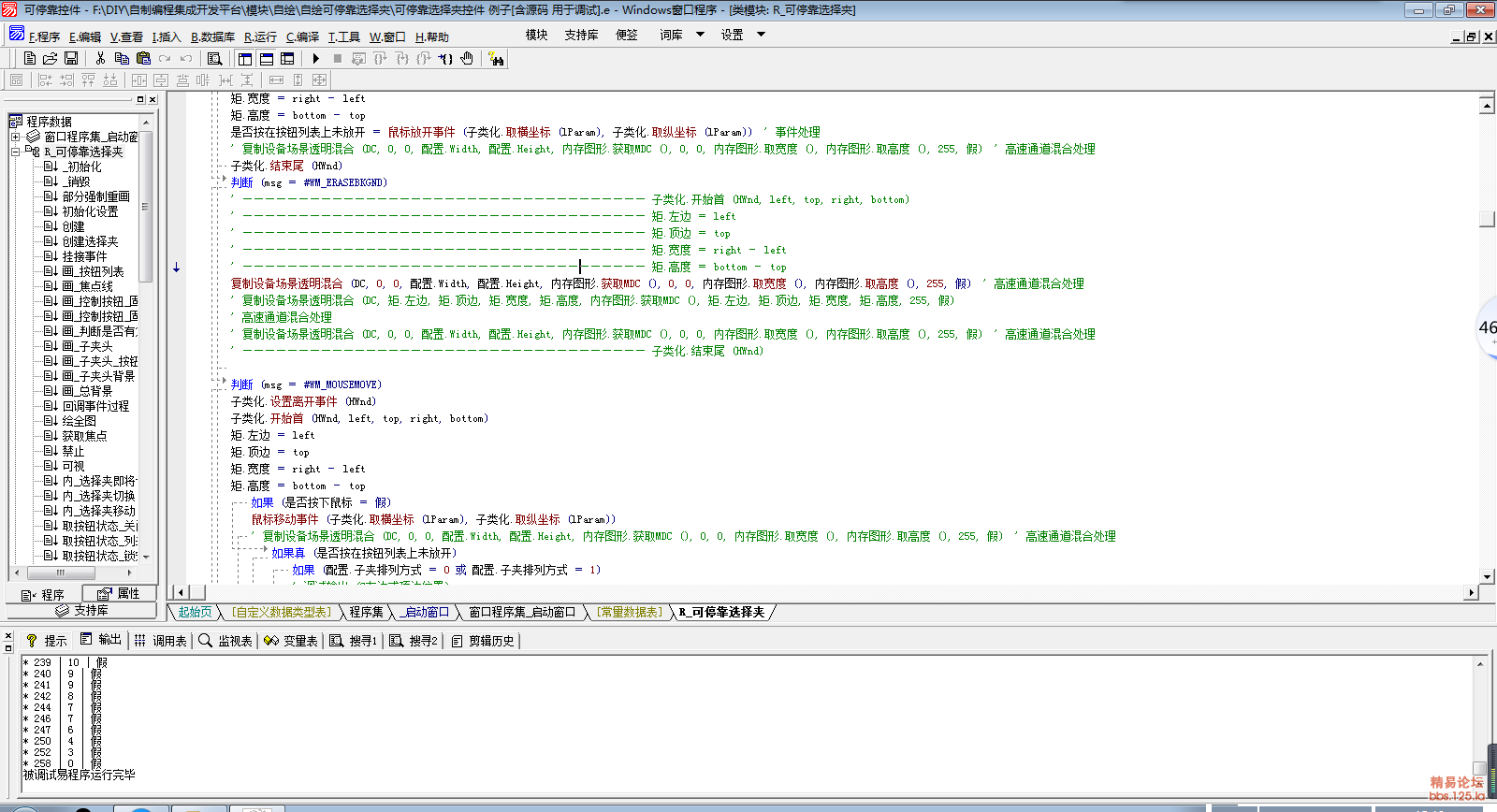Click the Paste clipboard icon

pyautogui.click(x=143, y=59)
